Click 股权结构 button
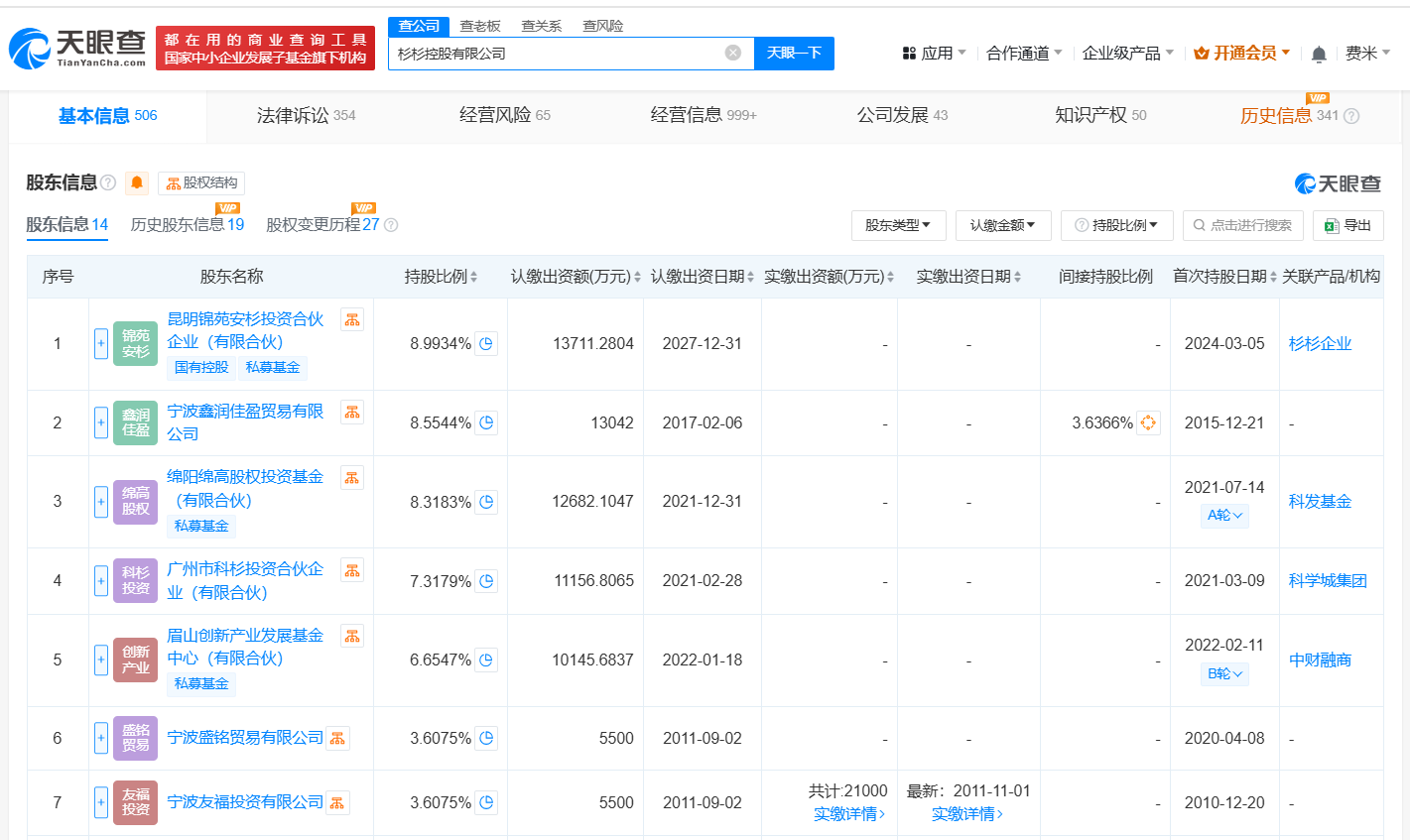This screenshot has width=1410, height=840. tap(201, 182)
